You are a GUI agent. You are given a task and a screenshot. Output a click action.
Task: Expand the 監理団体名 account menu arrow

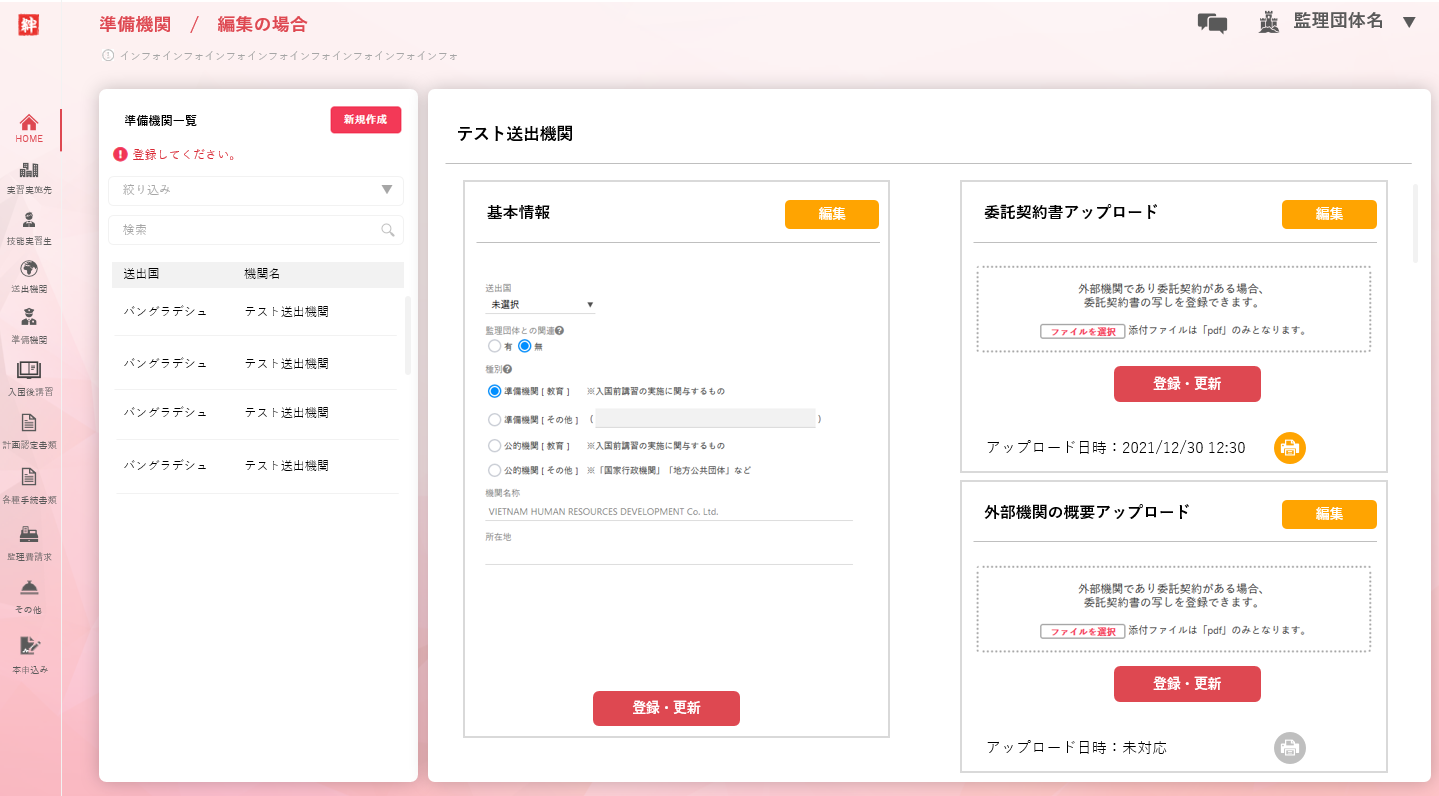point(1409,22)
